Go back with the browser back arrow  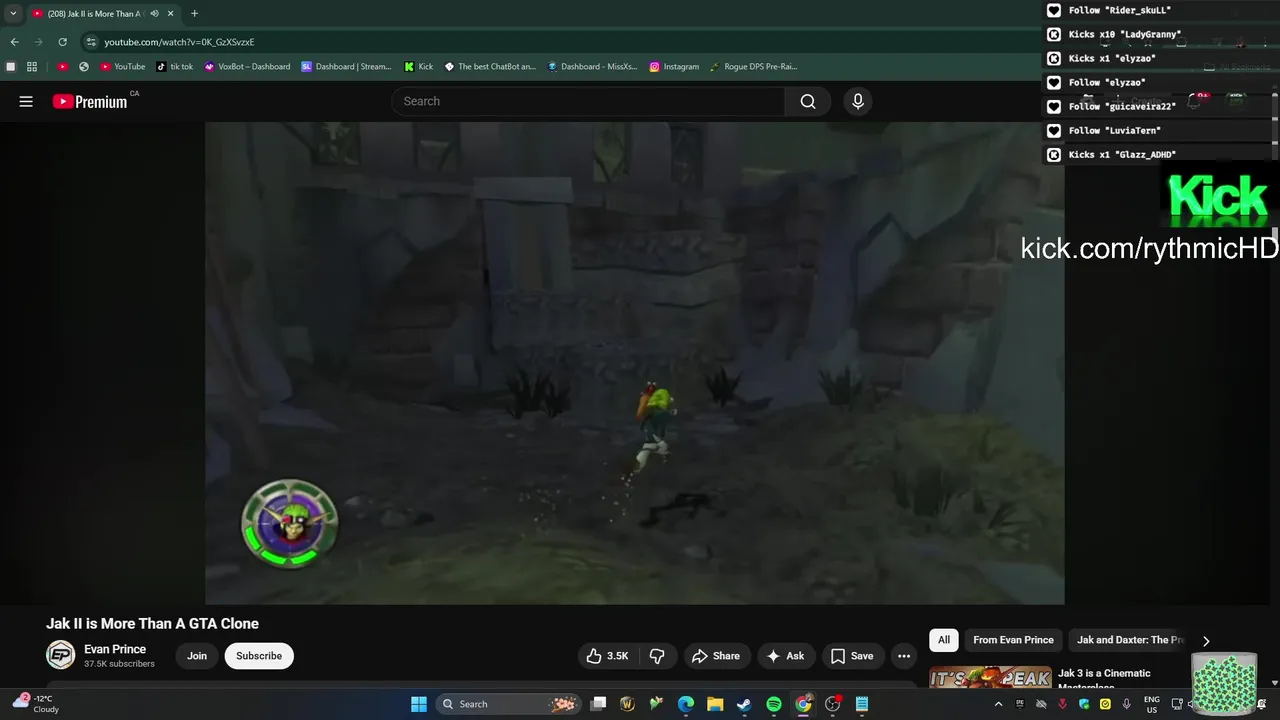point(14,42)
